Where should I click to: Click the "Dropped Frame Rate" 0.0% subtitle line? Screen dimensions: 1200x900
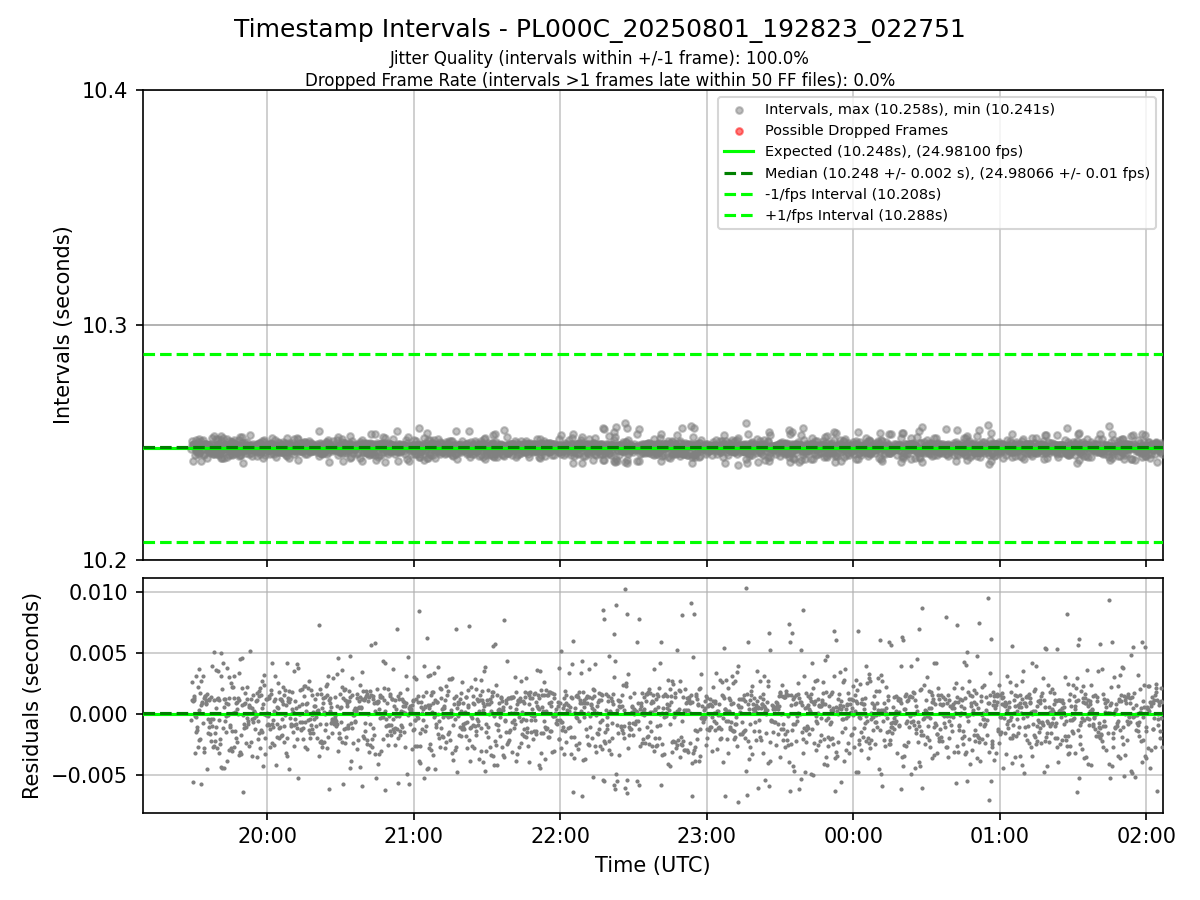599,80
